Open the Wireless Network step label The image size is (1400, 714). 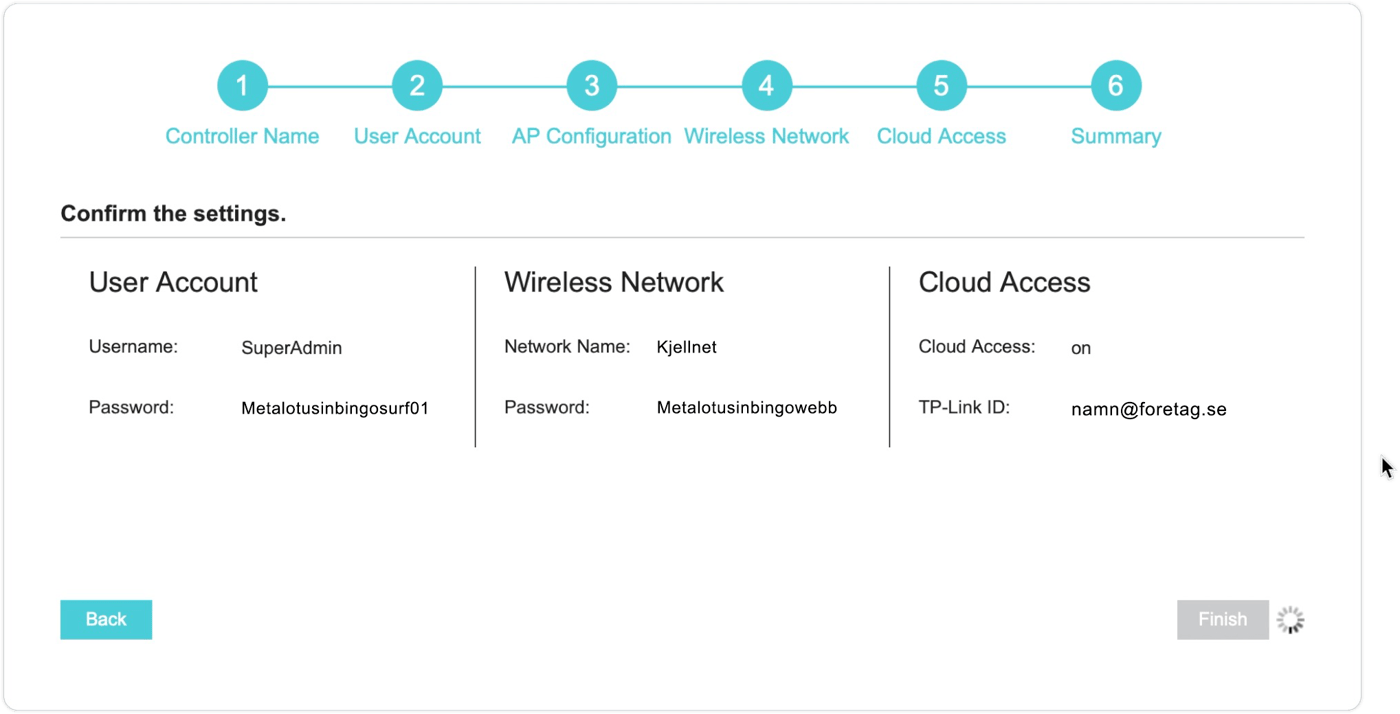click(766, 136)
